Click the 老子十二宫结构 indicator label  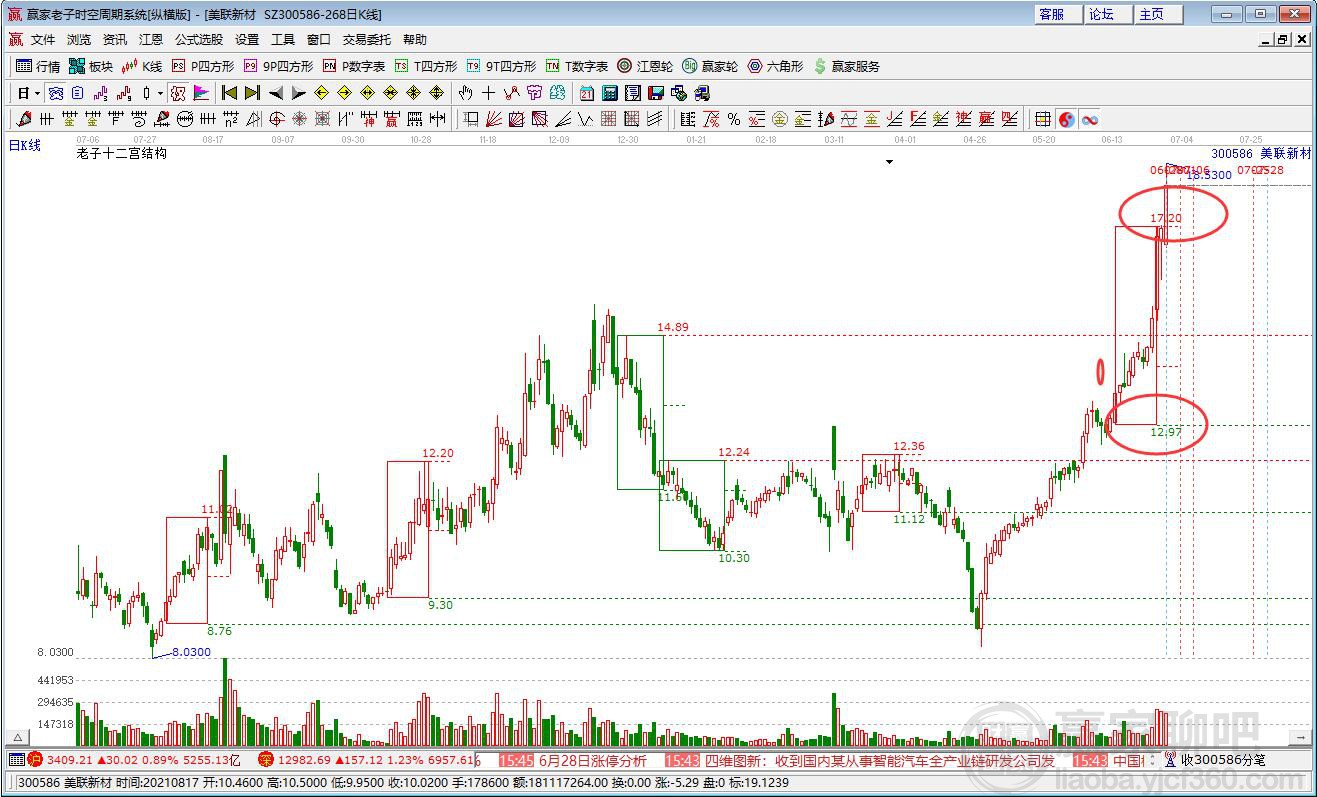pyautogui.click(x=121, y=153)
